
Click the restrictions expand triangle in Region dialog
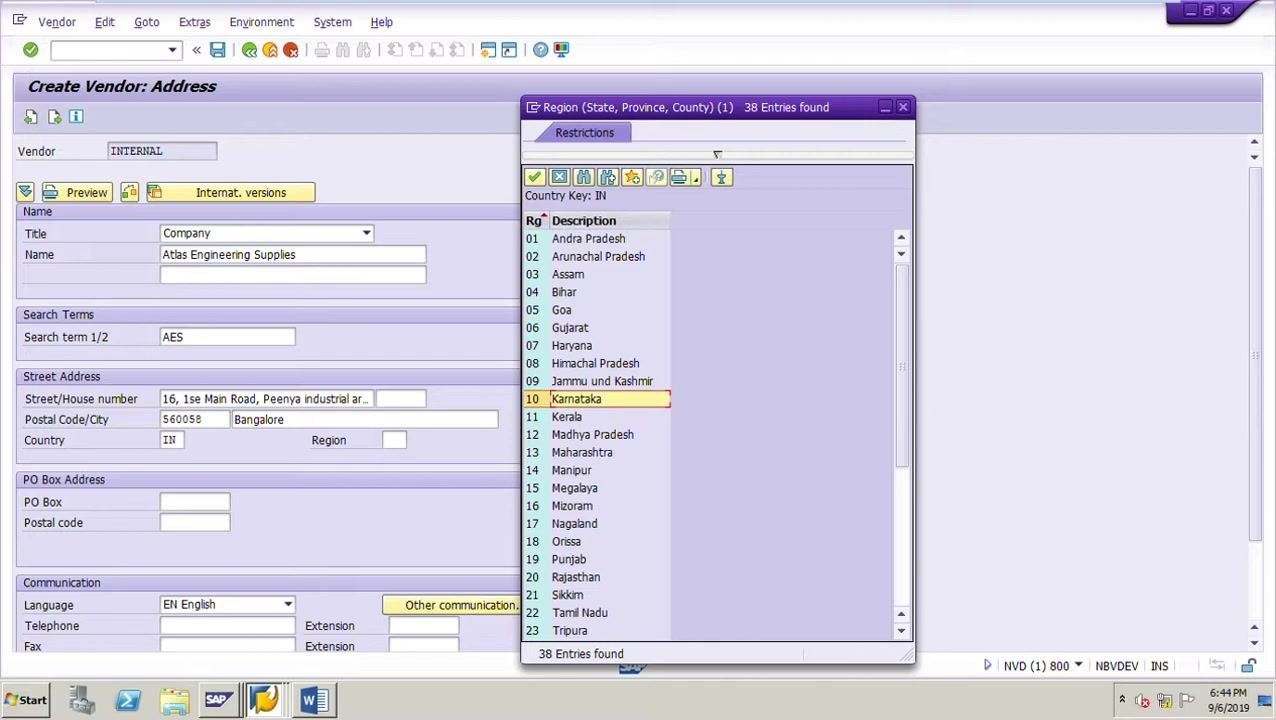point(717,154)
